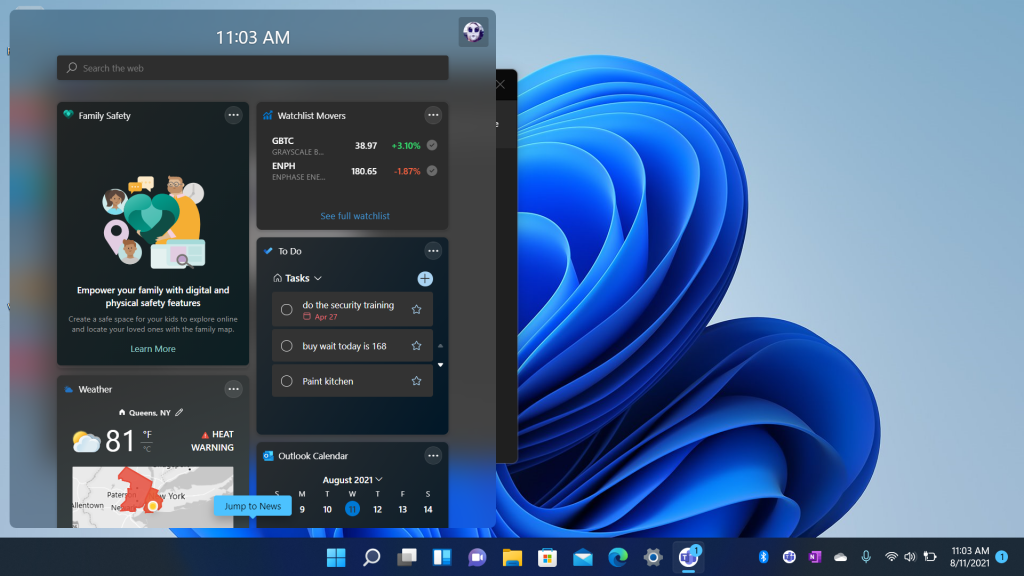Open Watchlist Movers more options menu

[433, 115]
